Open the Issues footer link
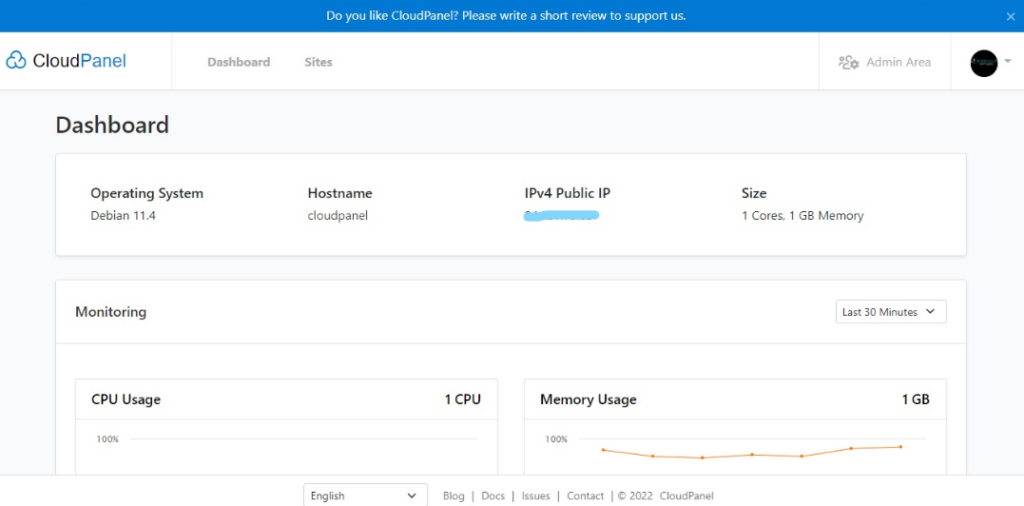Viewport: 1024px width, 506px height. click(x=536, y=496)
